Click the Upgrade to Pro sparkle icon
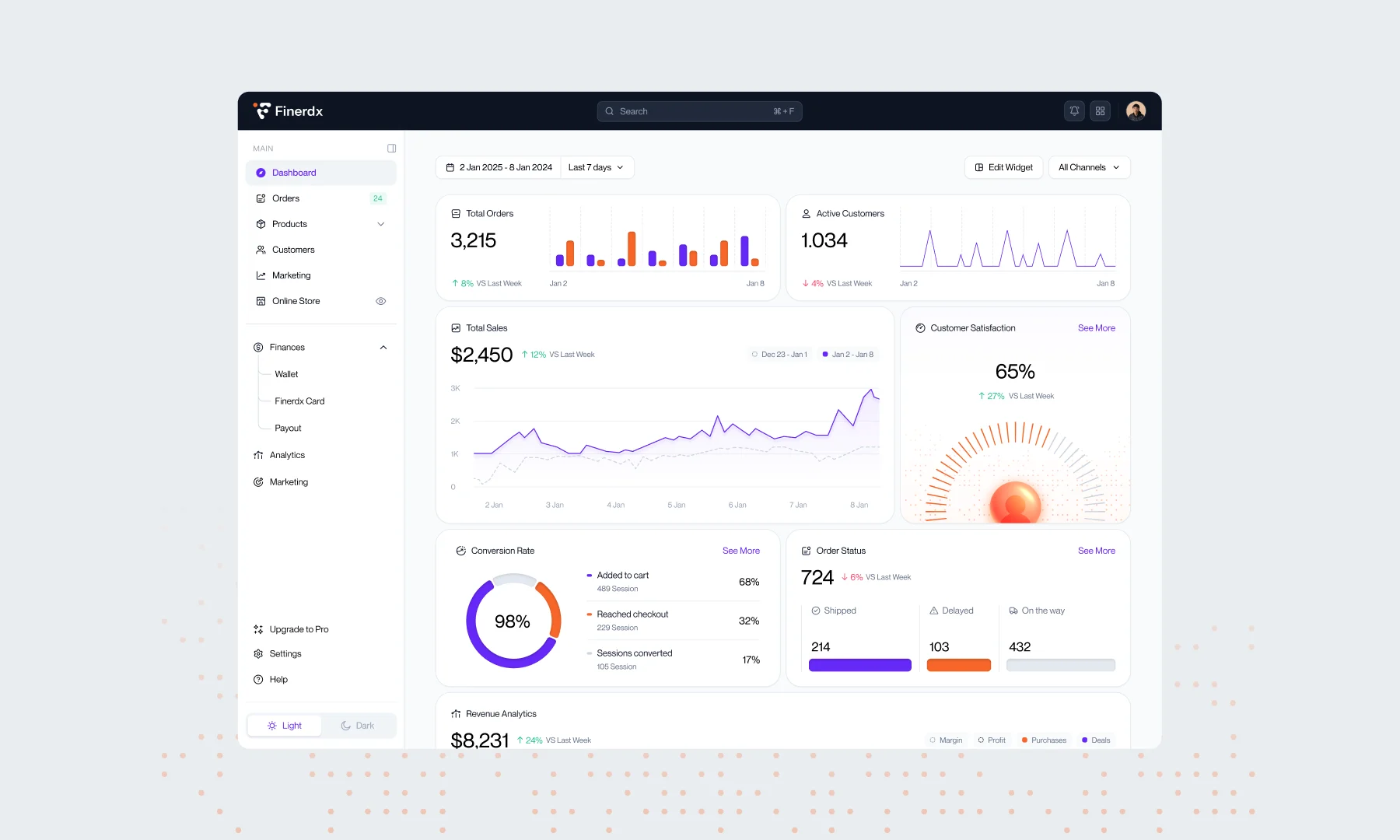The width and height of the screenshot is (1400, 840). [258, 629]
